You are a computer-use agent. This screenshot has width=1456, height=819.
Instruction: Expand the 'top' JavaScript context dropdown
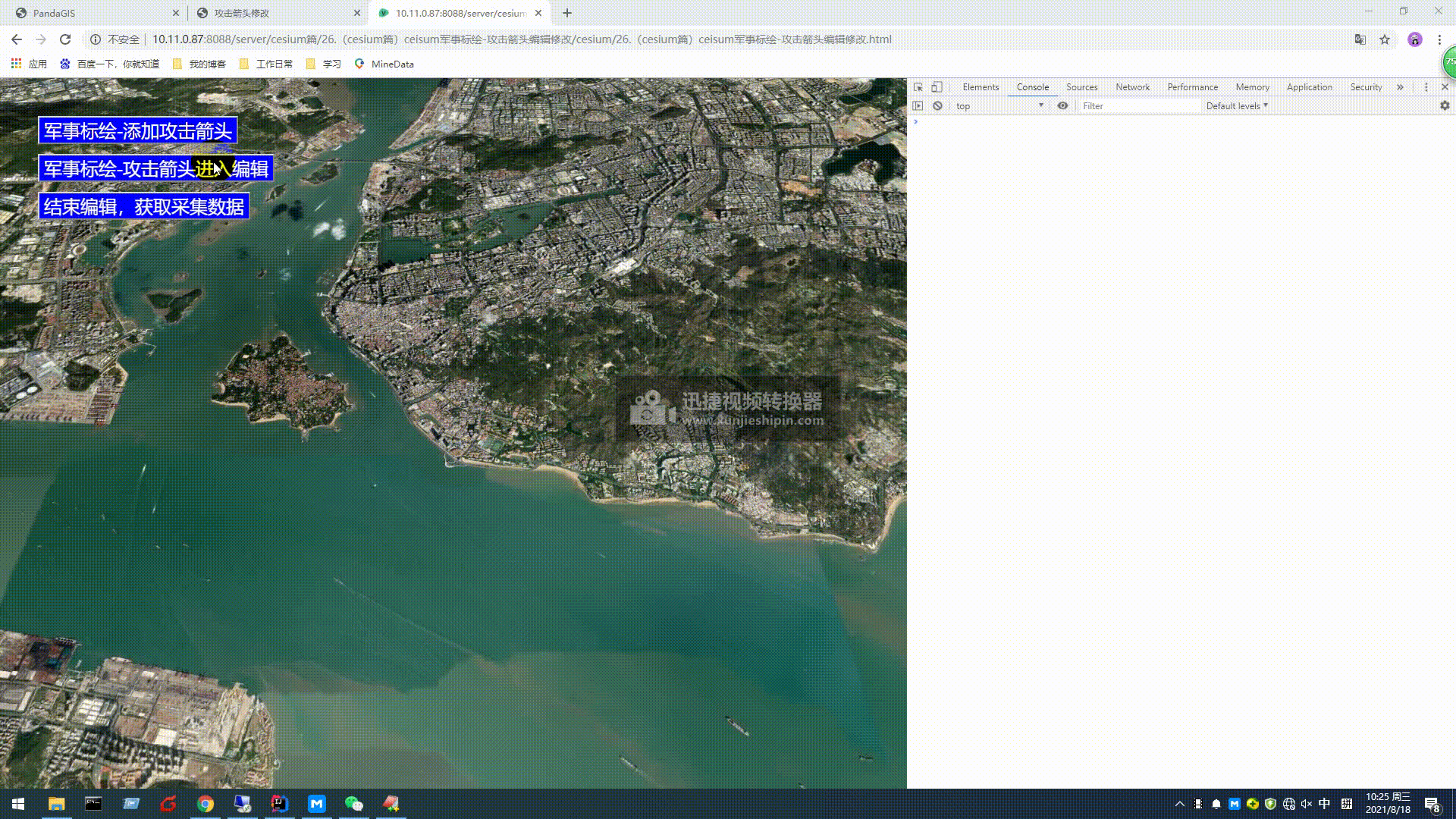click(999, 106)
